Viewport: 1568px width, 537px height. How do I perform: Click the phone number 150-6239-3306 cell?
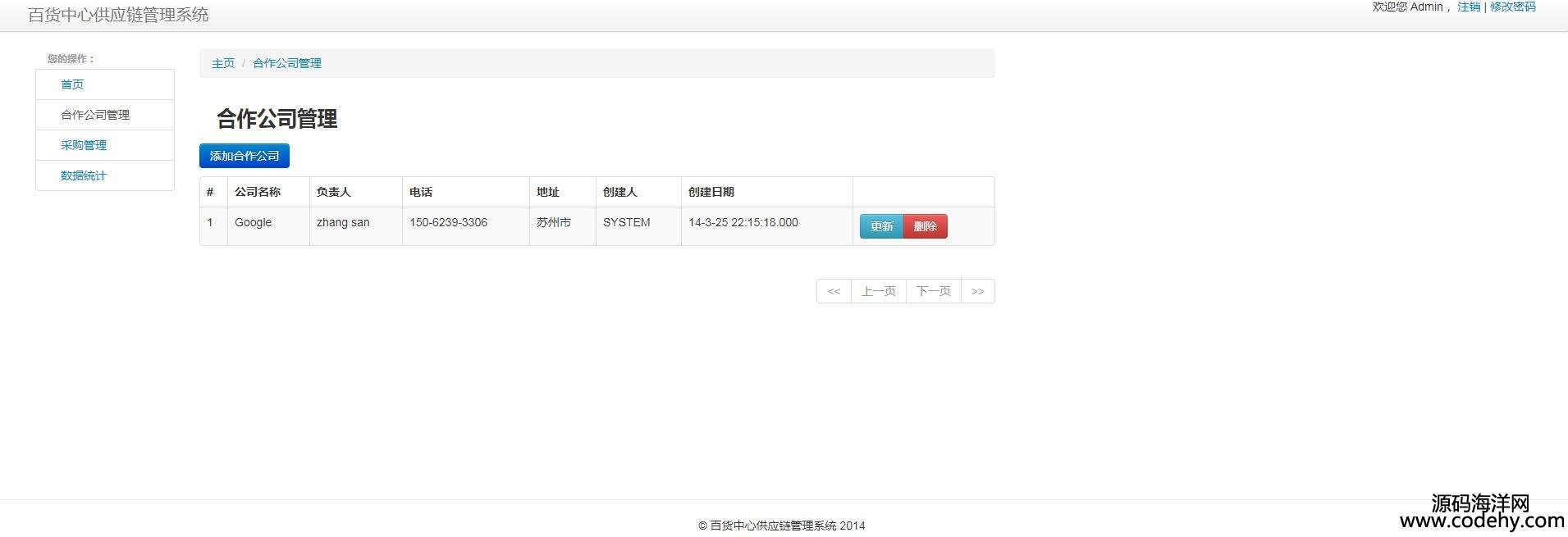448,222
